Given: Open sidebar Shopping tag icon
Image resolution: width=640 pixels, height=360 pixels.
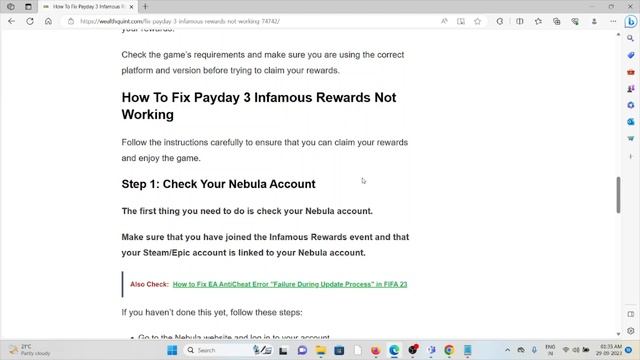Looking at the screenshot, I should pos(631,55).
